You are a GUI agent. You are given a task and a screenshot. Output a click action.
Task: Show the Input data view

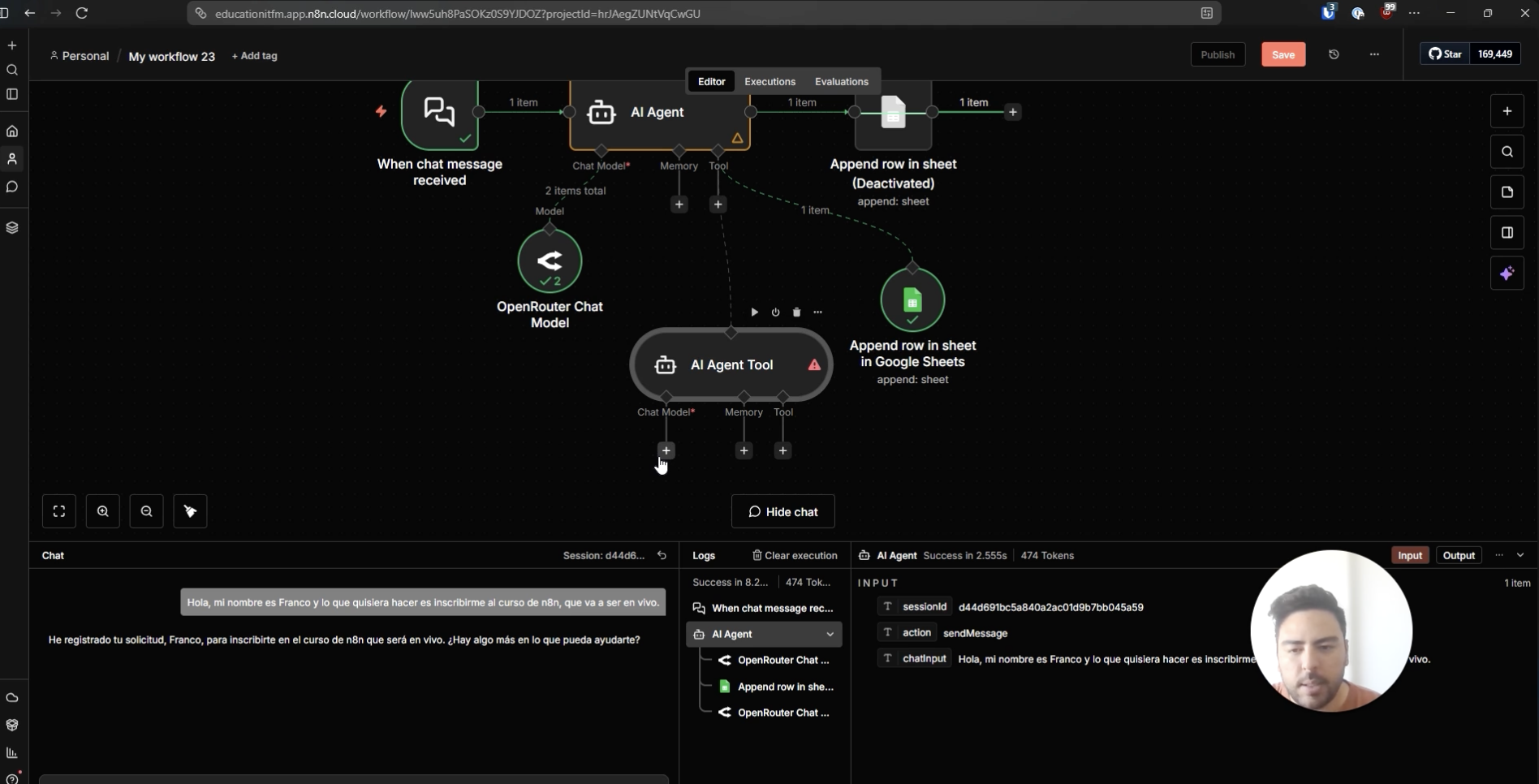(x=1410, y=555)
